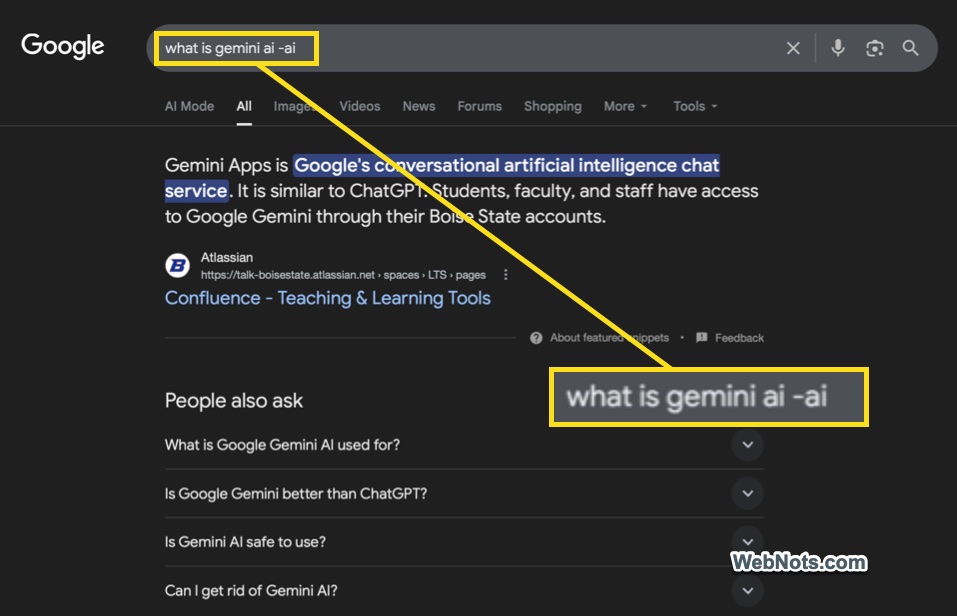Click the Atlassian site name
Viewport: 957px width, 616px height.
coord(226,258)
